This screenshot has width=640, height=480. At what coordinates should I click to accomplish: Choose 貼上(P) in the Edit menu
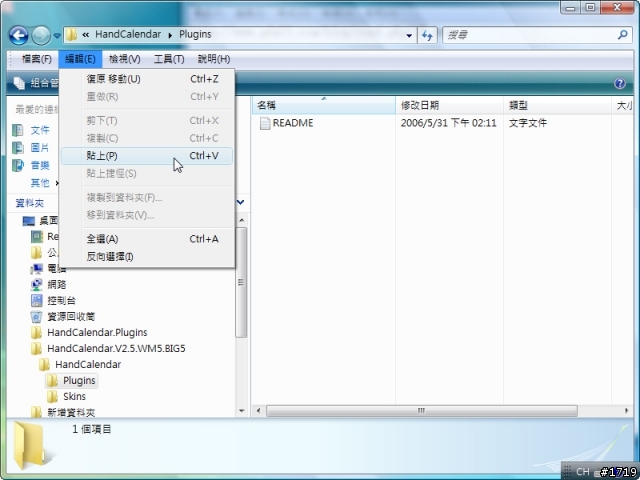(x=147, y=156)
